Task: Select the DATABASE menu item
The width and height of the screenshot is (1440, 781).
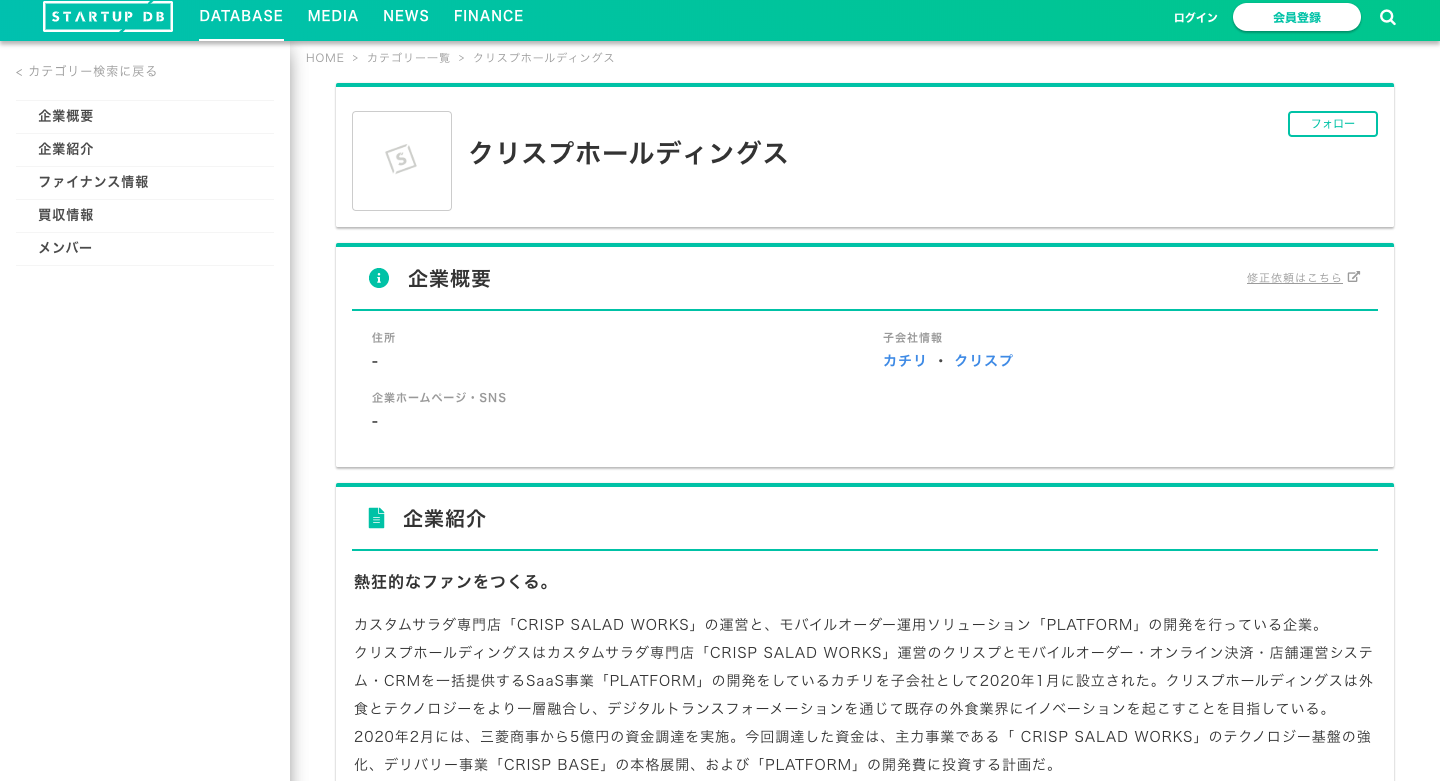Action: tap(241, 16)
